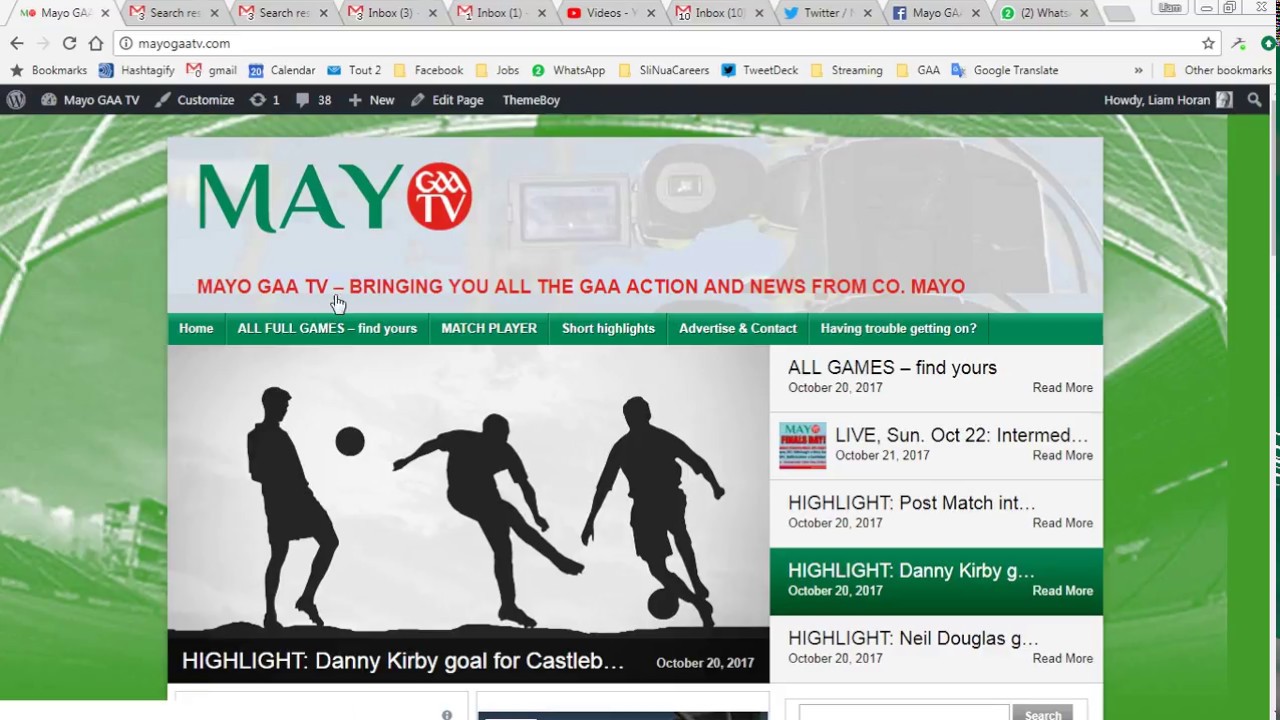
Task: Read More for HIGHLIGHT: Neil Douglas post
Action: click(1062, 658)
